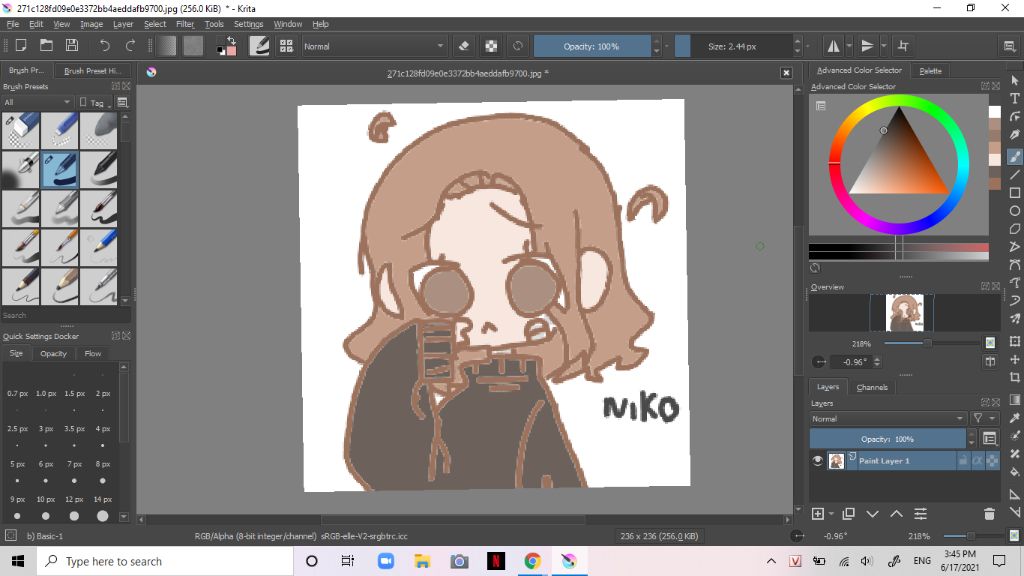Screen dimensions: 1024x576
Task: Close the open document tab
Action: click(786, 72)
